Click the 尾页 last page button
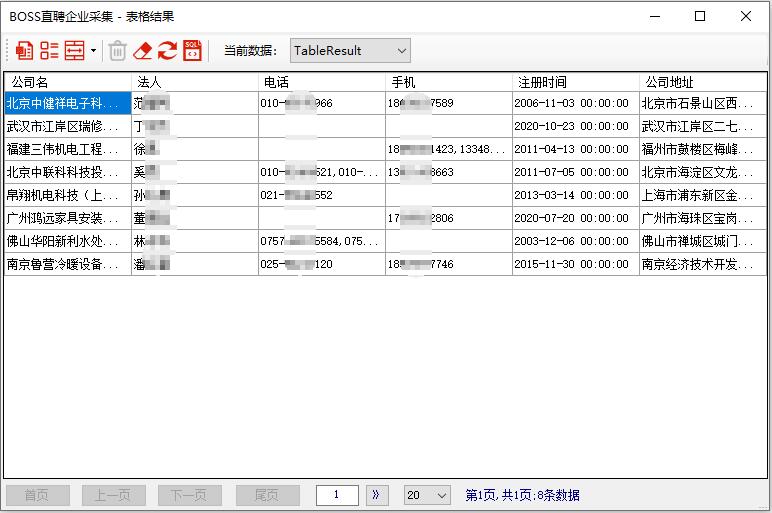The width and height of the screenshot is (772, 513). point(267,495)
